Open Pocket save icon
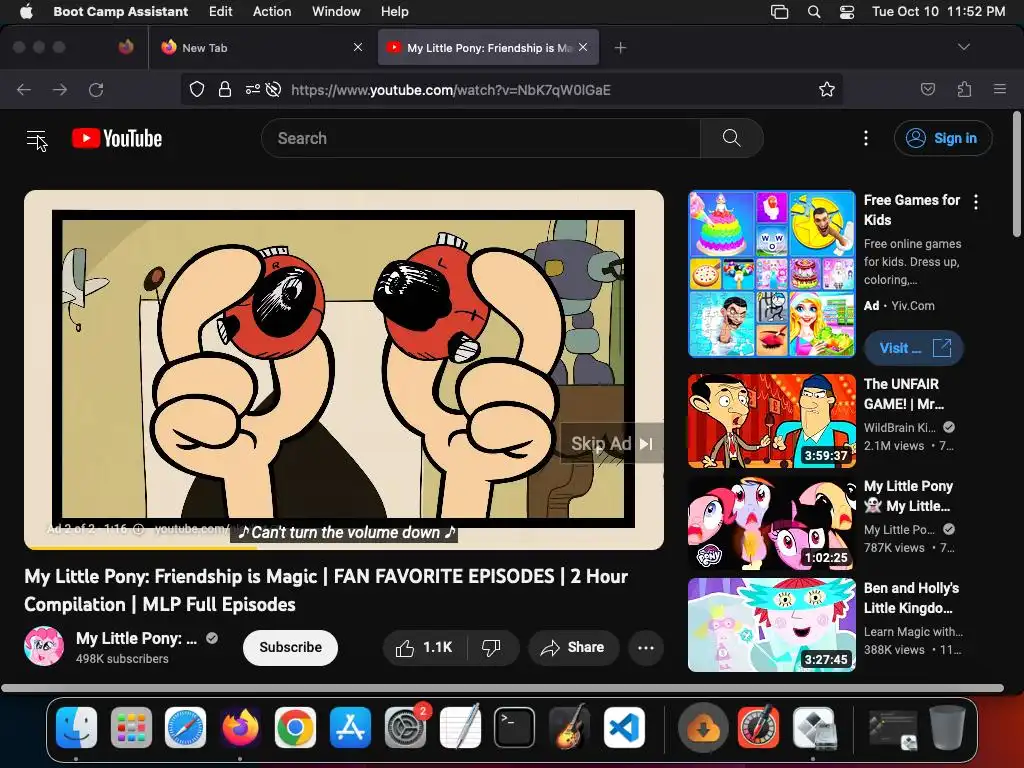This screenshot has height=768, width=1024. coord(927,89)
